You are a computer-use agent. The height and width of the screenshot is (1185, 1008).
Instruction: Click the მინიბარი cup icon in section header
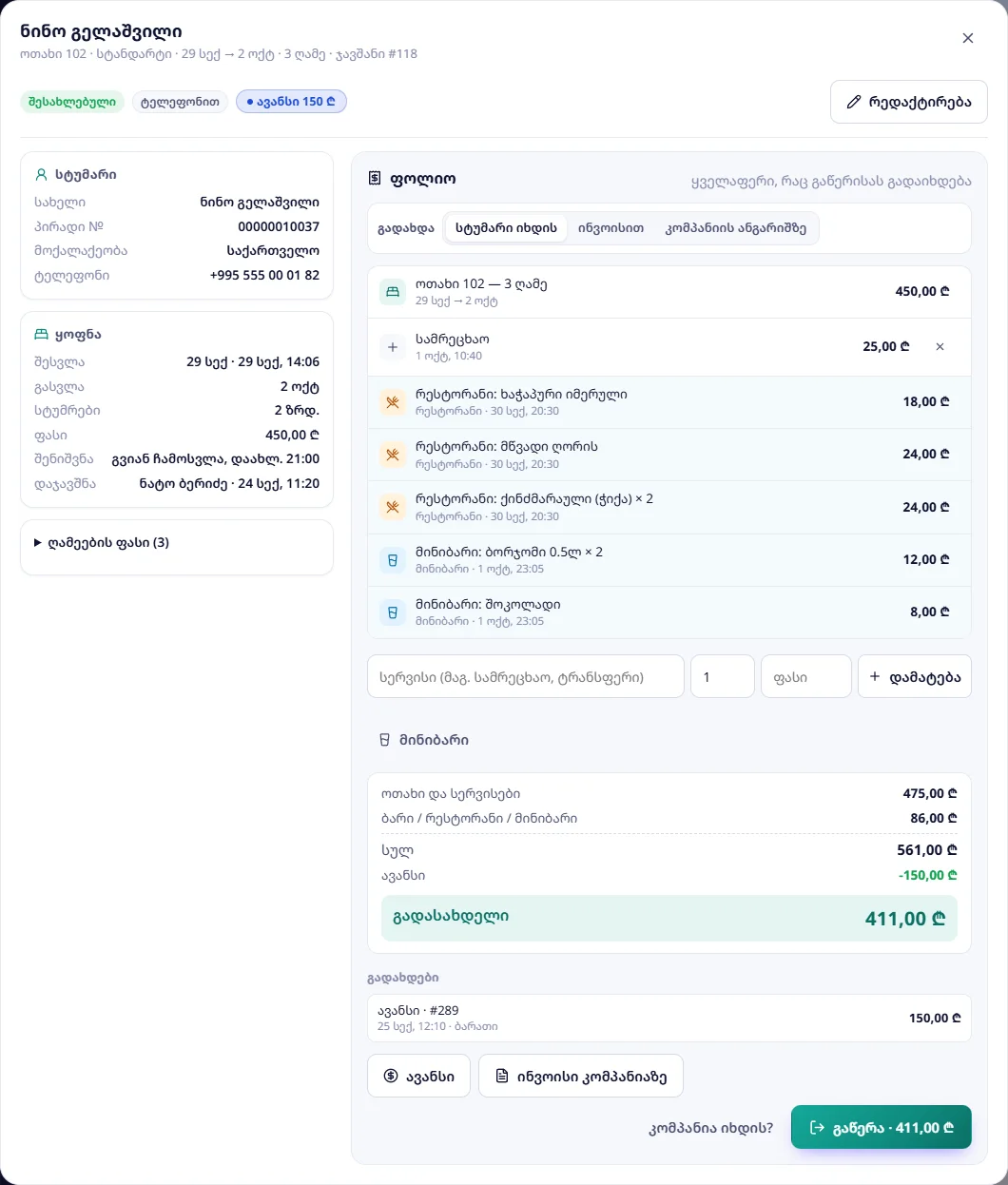[x=384, y=740]
